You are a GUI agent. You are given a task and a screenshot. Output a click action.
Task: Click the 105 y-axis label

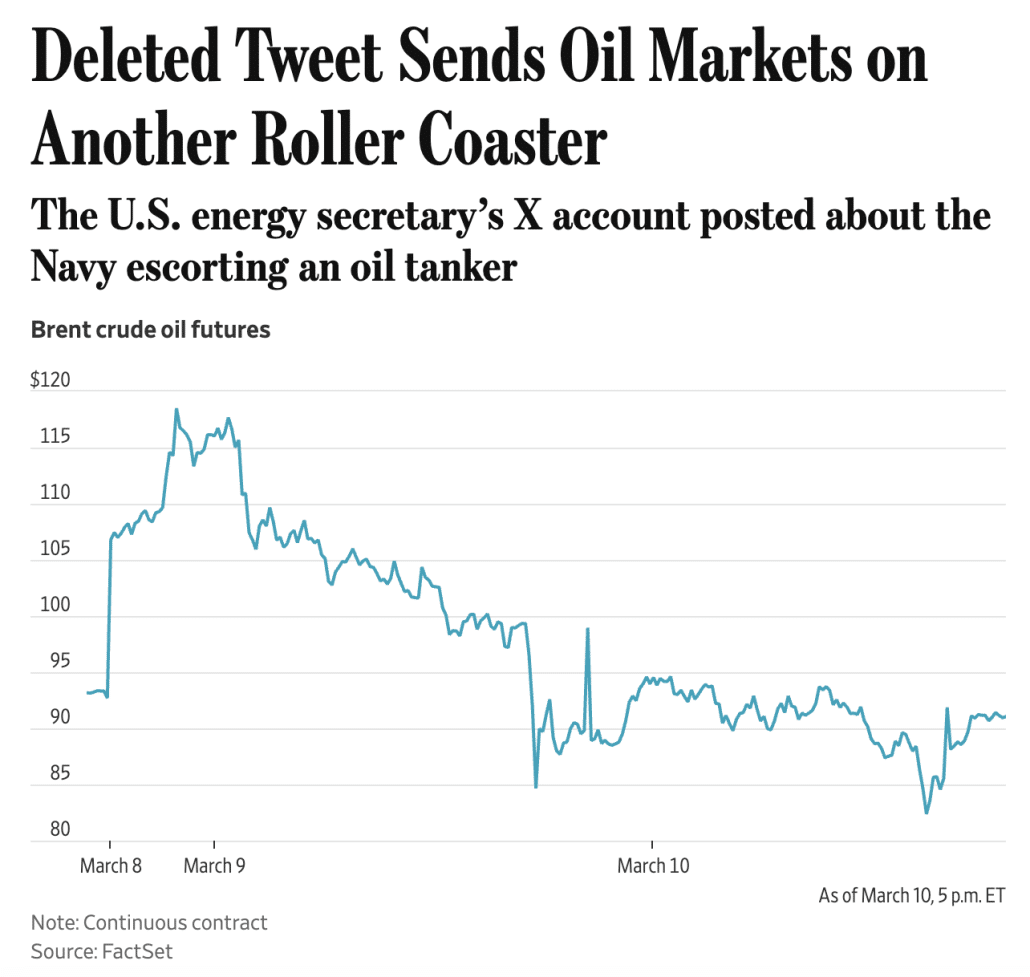(49, 549)
